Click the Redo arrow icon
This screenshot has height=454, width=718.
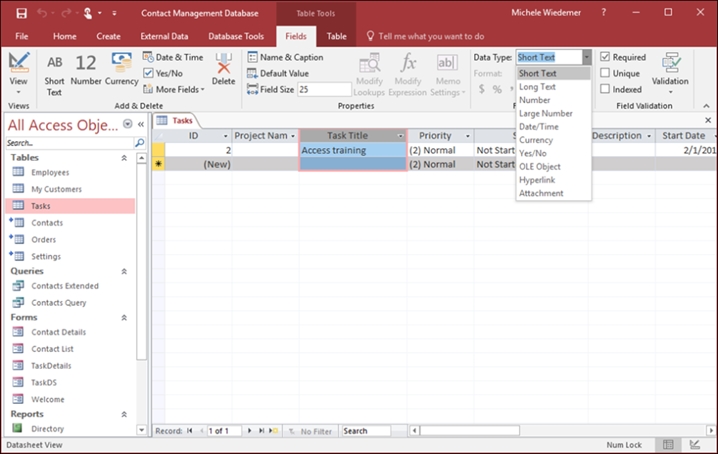click(x=66, y=13)
